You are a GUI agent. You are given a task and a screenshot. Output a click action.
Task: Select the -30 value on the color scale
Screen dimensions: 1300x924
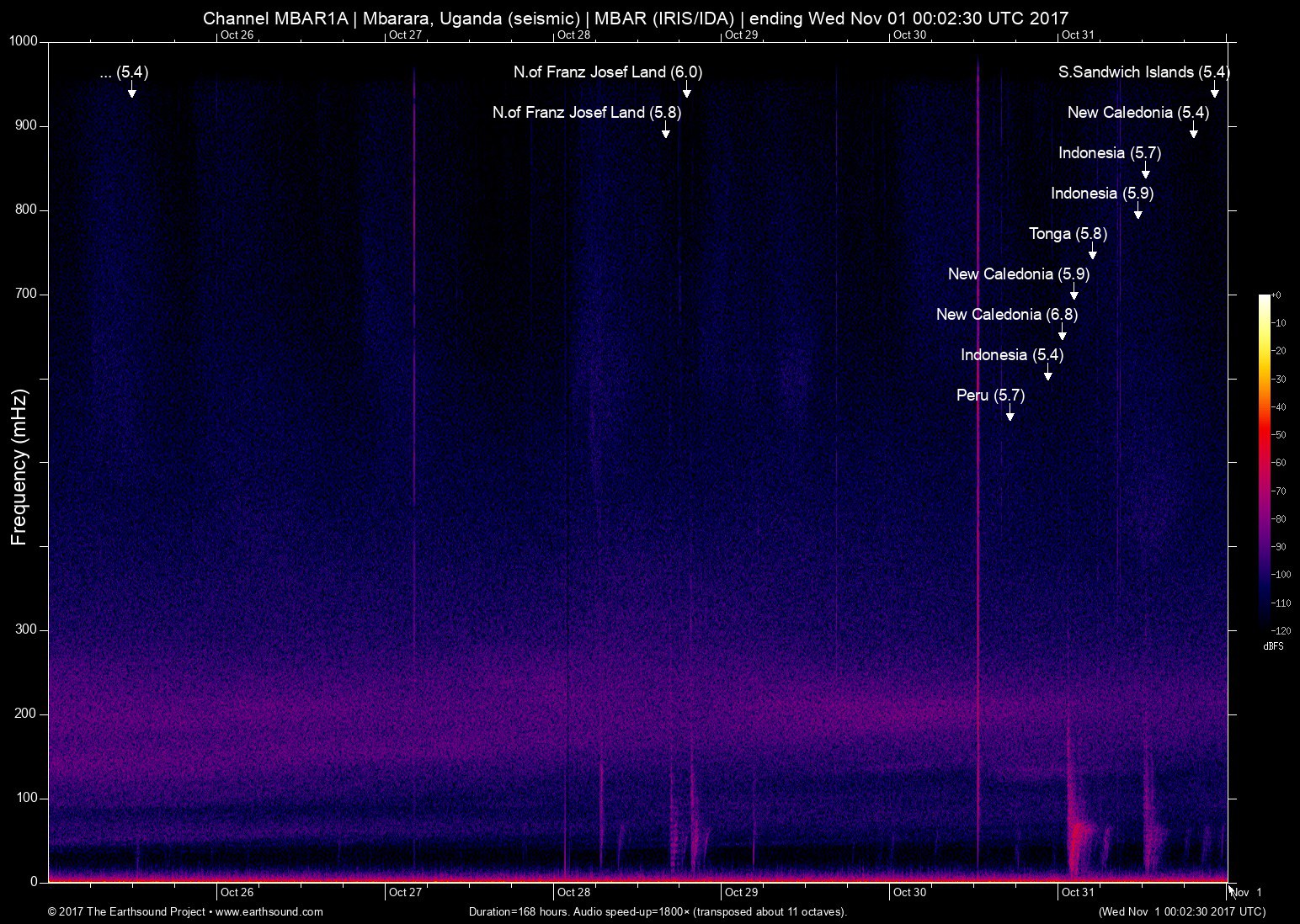pyautogui.click(x=1278, y=380)
